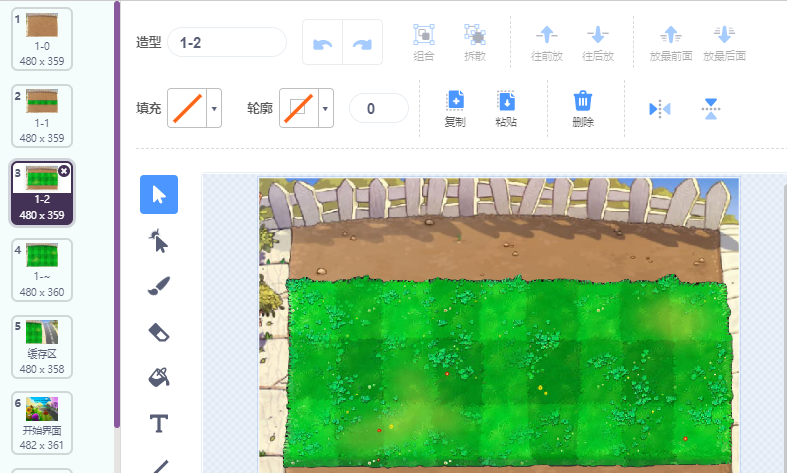
Task: Expand the Fill color dropdown arrow
Action: point(214,108)
